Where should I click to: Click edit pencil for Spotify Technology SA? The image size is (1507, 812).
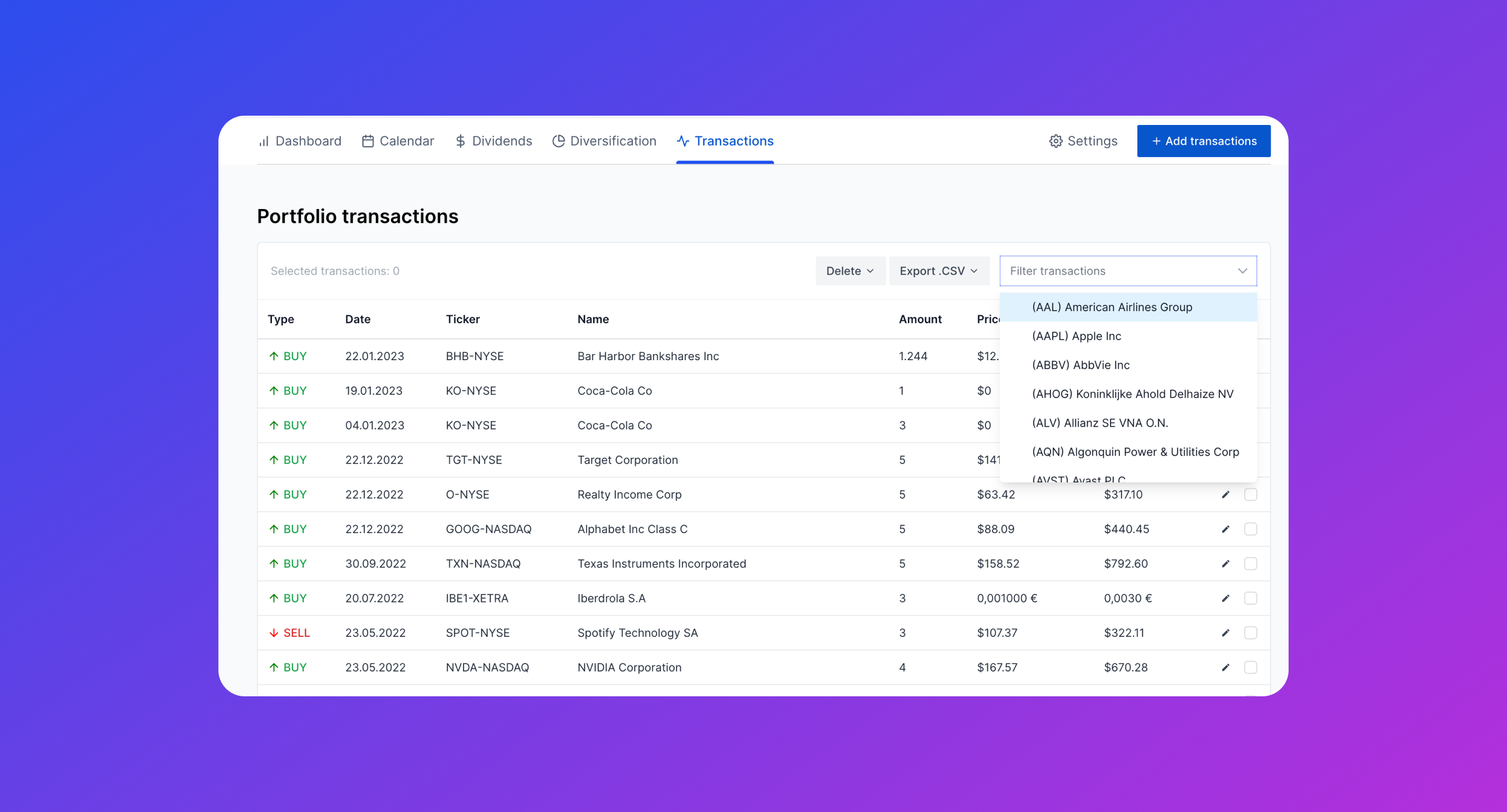[1226, 632]
